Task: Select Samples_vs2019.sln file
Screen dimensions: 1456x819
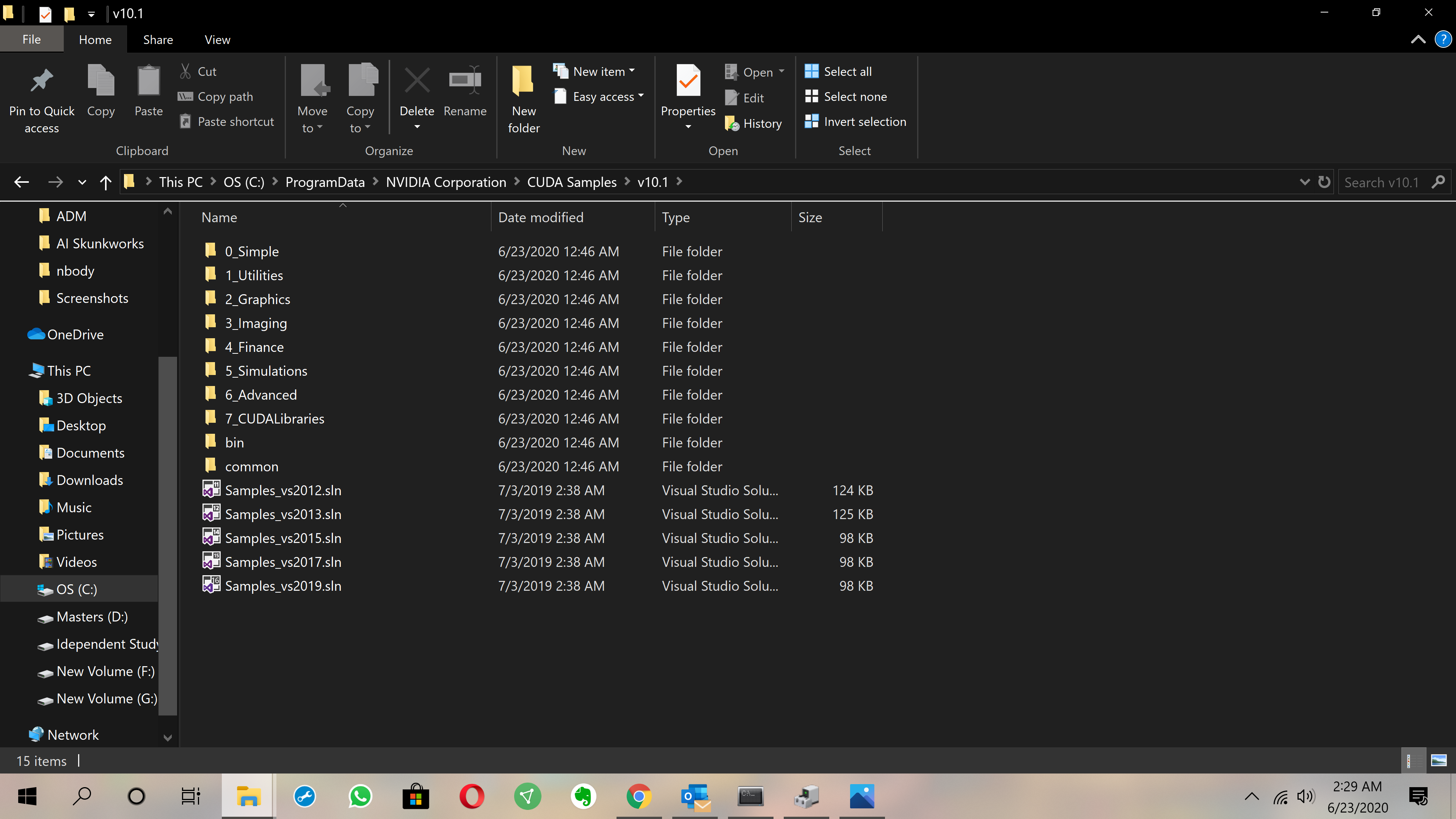Action: [x=282, y=586]
